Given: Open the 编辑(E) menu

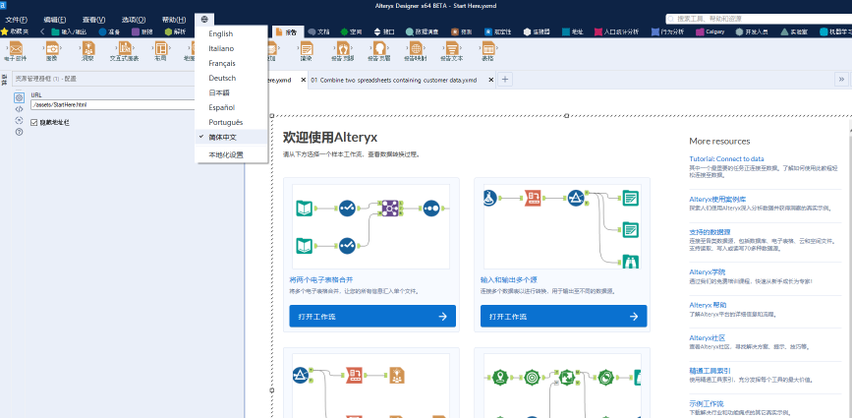Looking at the screenshot, I should (x=55, y=19).
